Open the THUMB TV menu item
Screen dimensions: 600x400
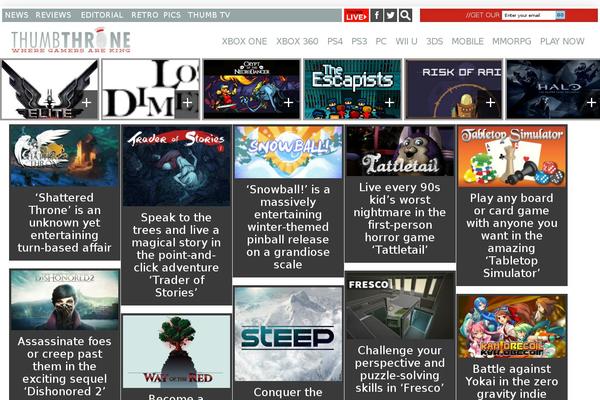point(209,15)
